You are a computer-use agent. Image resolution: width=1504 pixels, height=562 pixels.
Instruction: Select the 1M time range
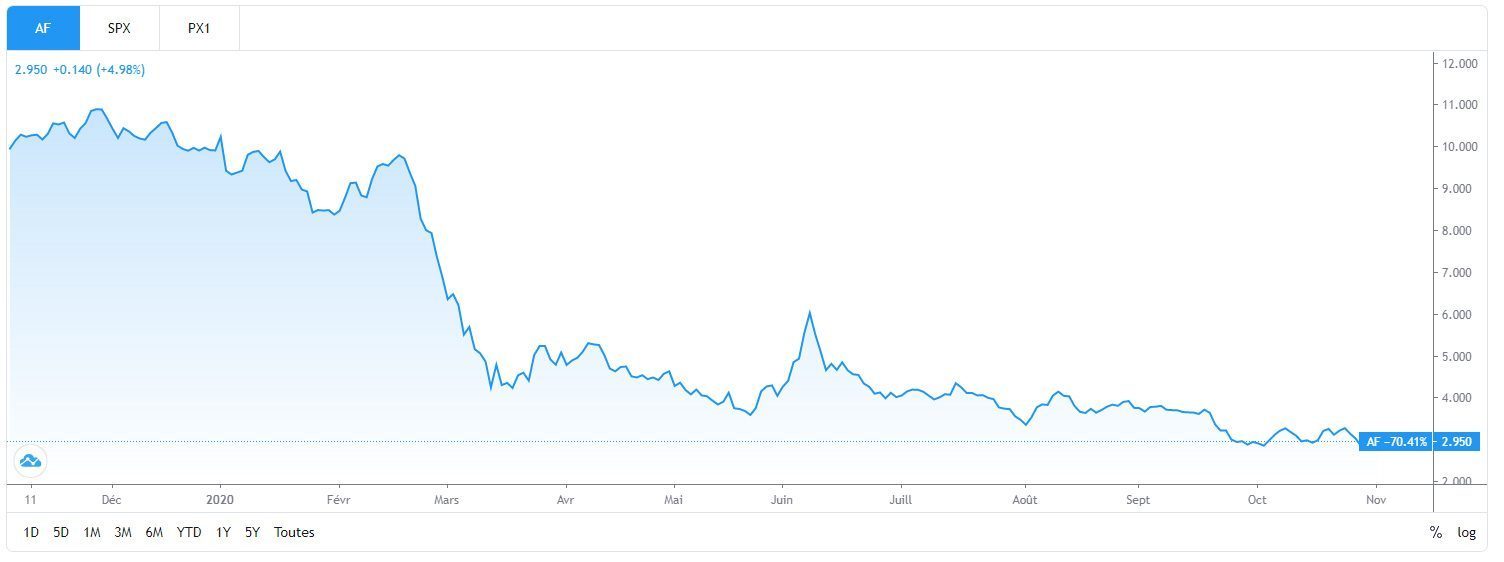(x=92, y=532)
